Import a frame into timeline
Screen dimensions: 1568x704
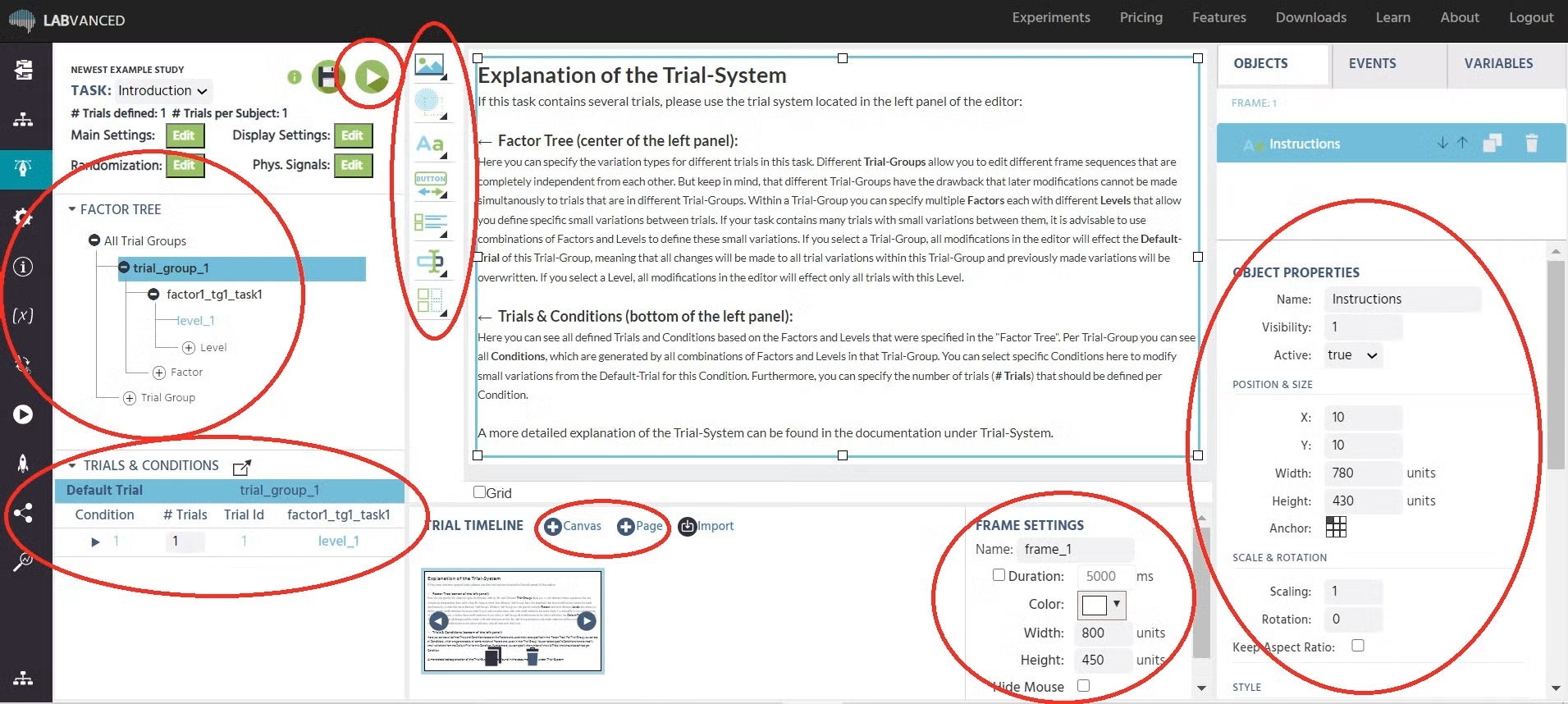coord(706,526)
